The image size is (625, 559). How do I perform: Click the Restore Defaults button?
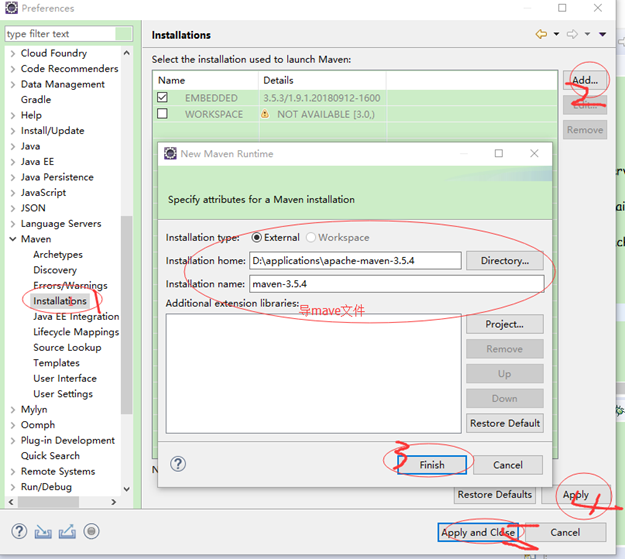(x=495, y=495)
